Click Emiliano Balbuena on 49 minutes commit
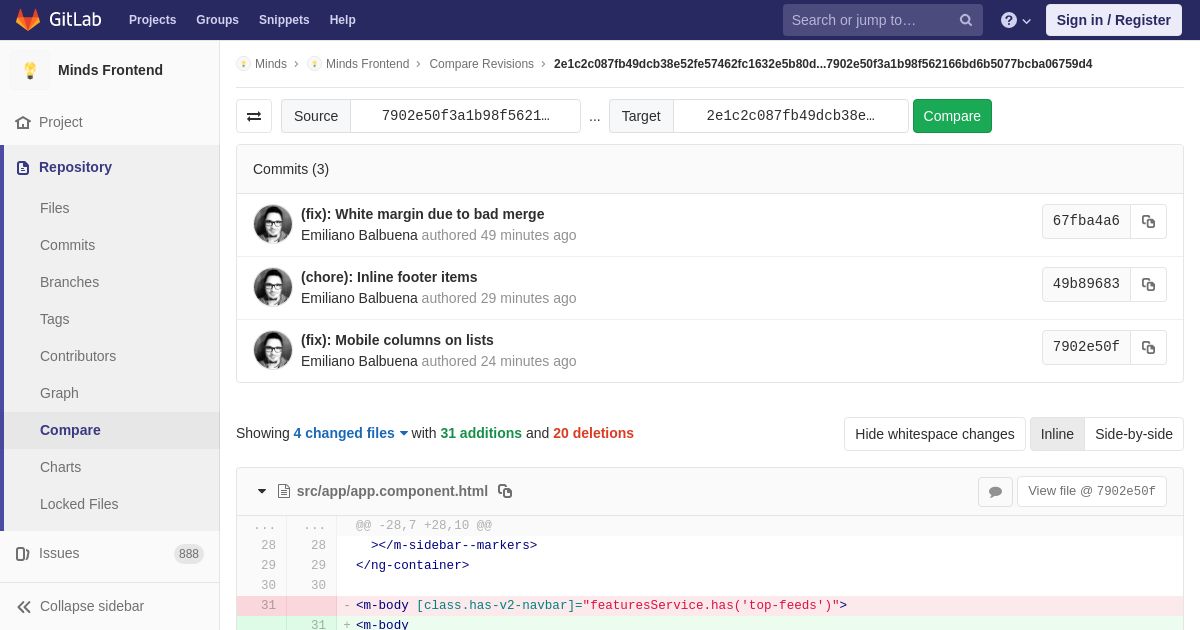Viewport: 1200px width, 630px height. click(x=359, y=235)
